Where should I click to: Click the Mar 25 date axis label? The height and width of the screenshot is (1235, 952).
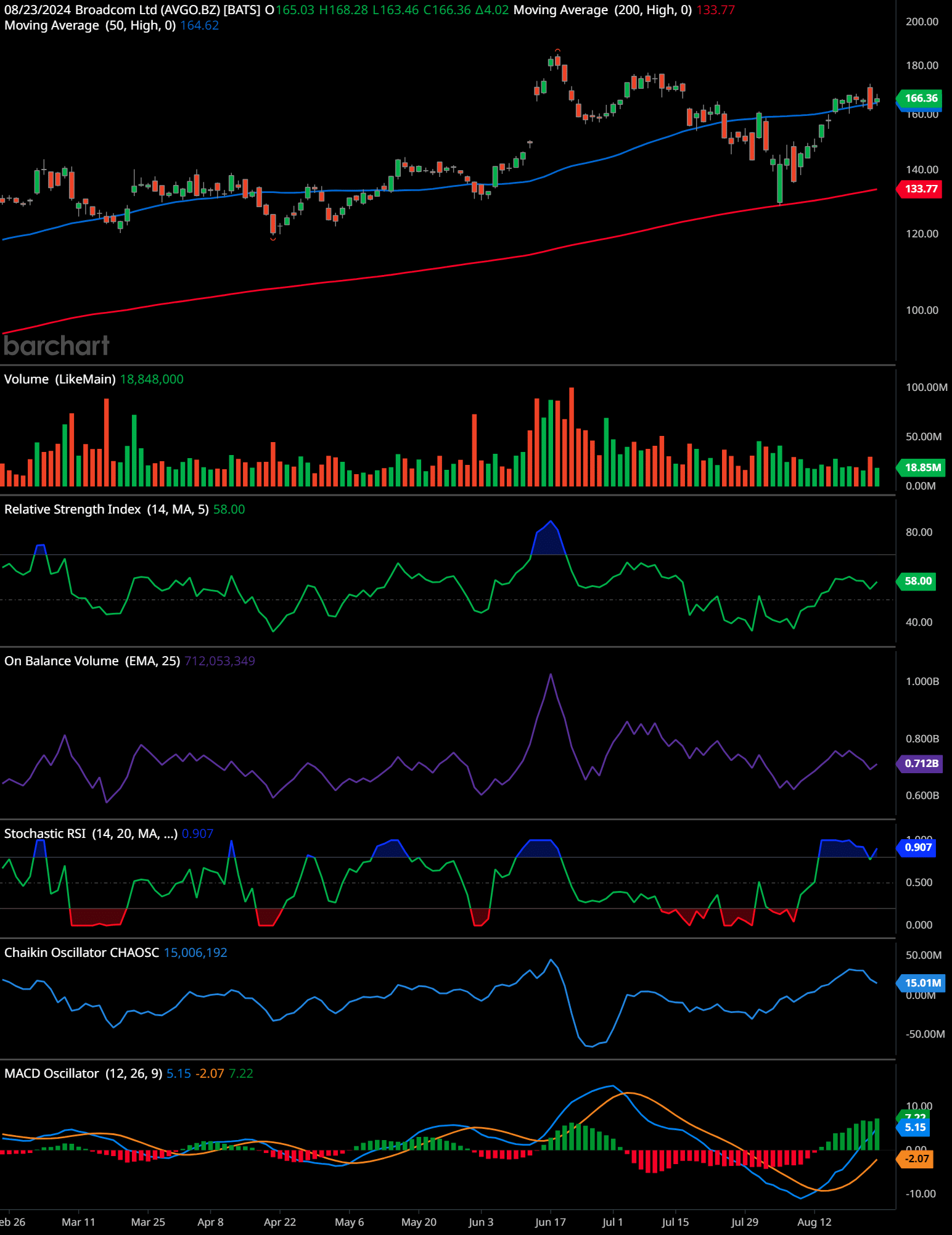click(148, 1222)
